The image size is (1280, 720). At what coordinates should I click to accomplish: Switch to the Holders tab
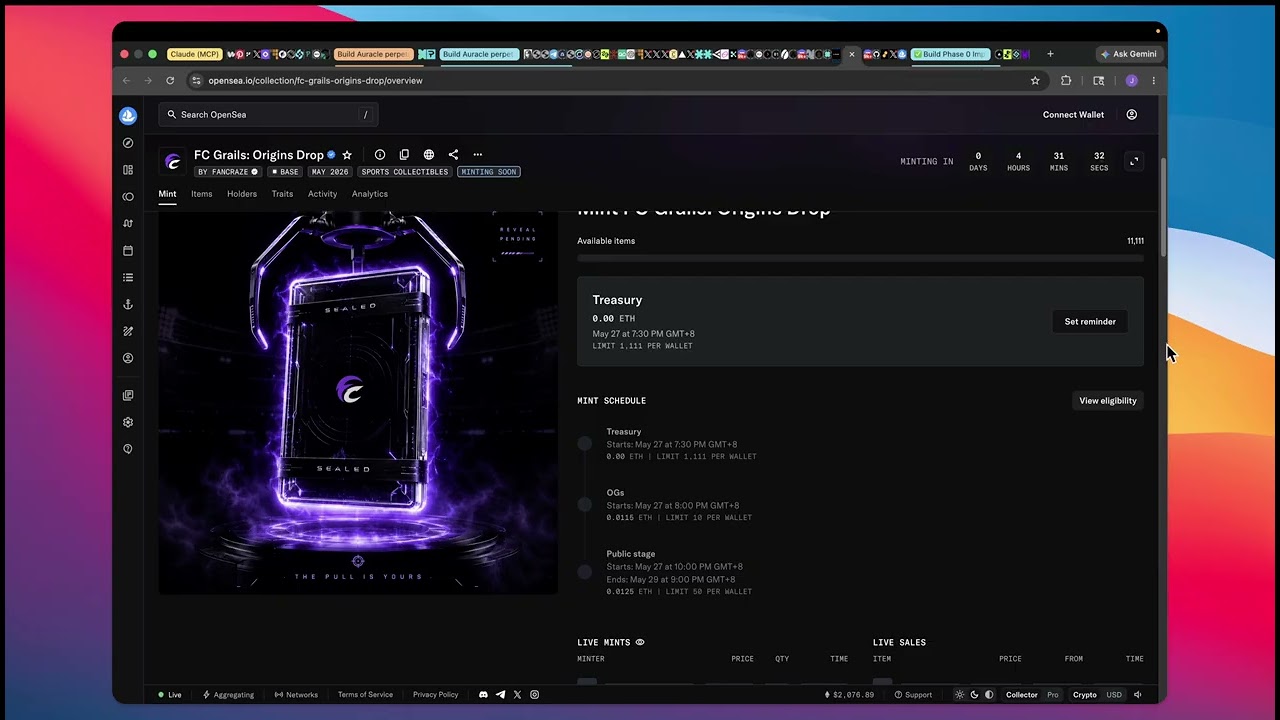[242, 194]
